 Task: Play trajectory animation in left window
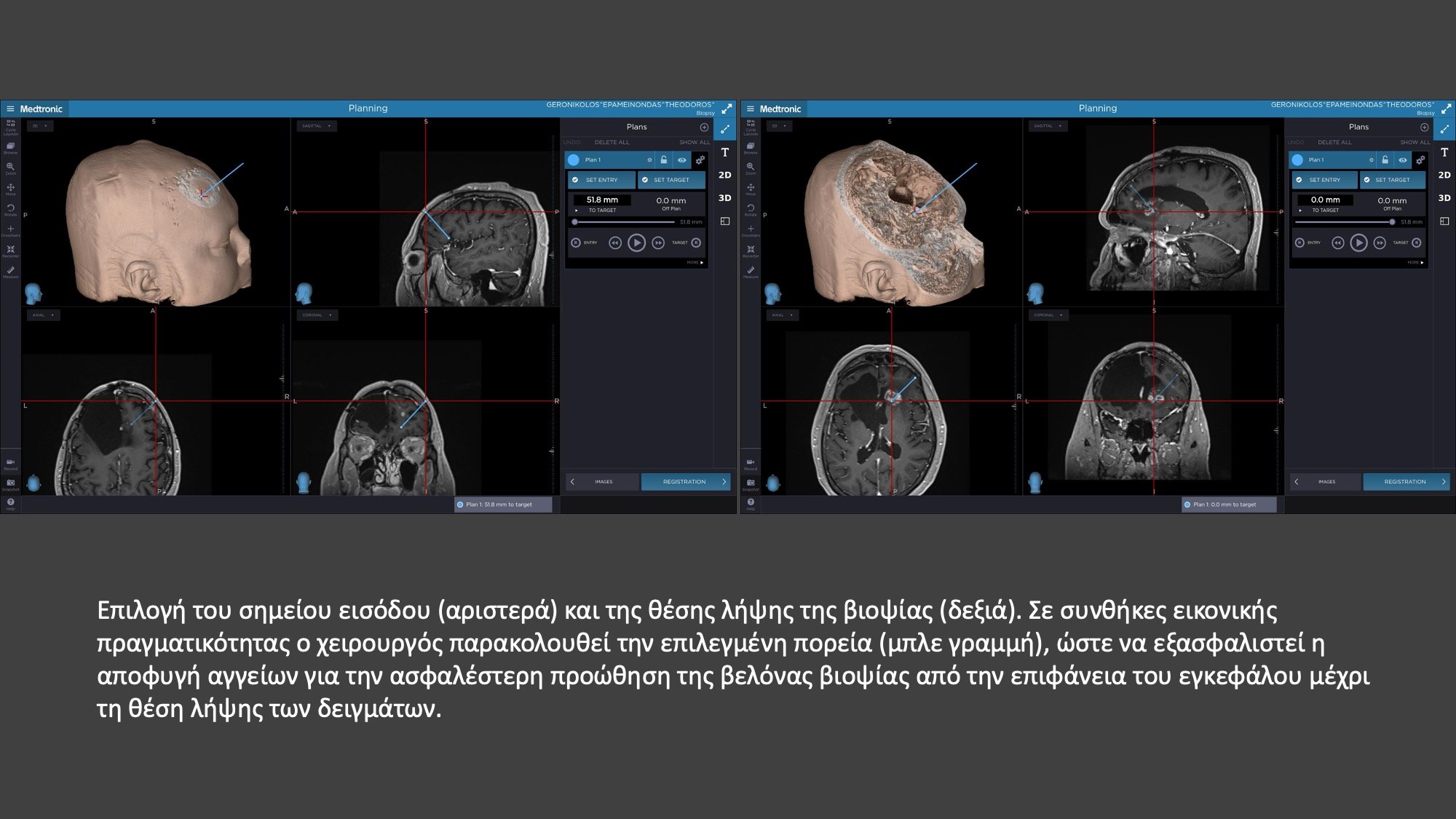tap(636, 243)
